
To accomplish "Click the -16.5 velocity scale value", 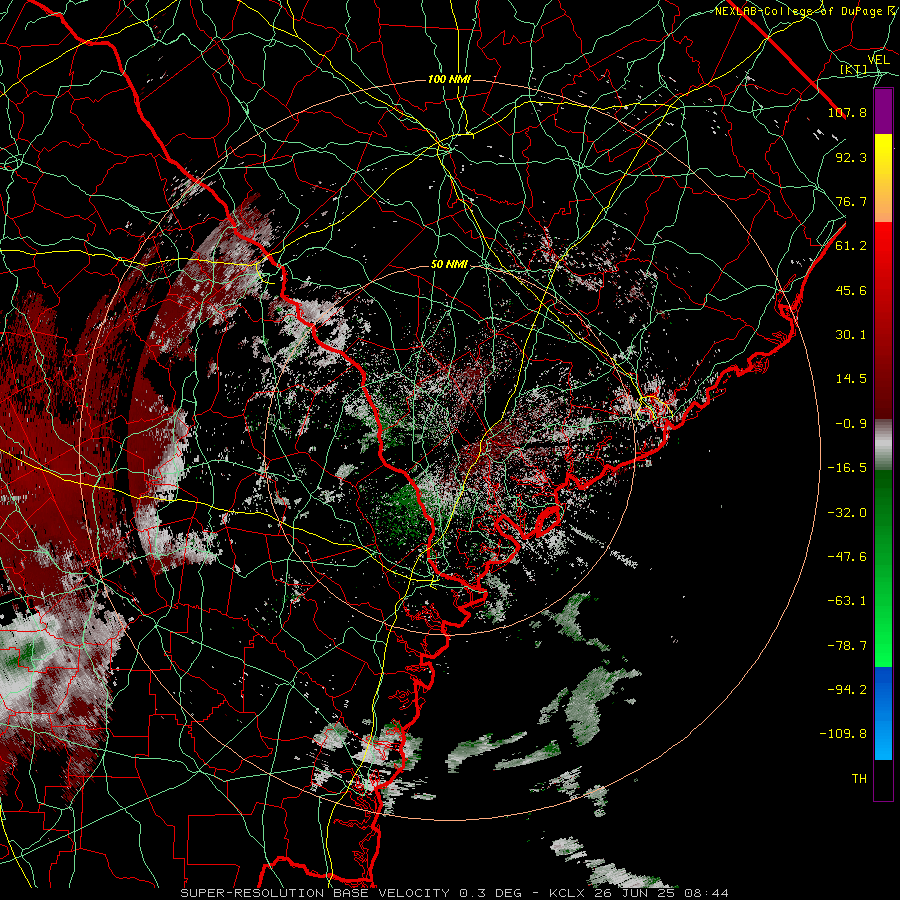I will 847,468.
